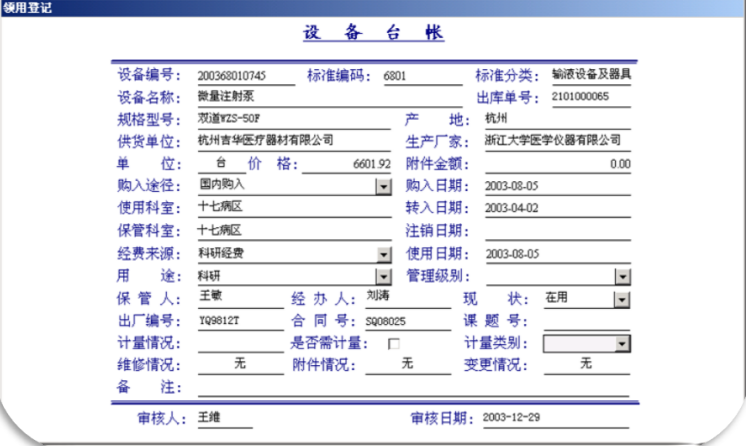746x446 pixels.
Task: Click the 价格 field 6601.92
Action: click(x=346, y=164)
